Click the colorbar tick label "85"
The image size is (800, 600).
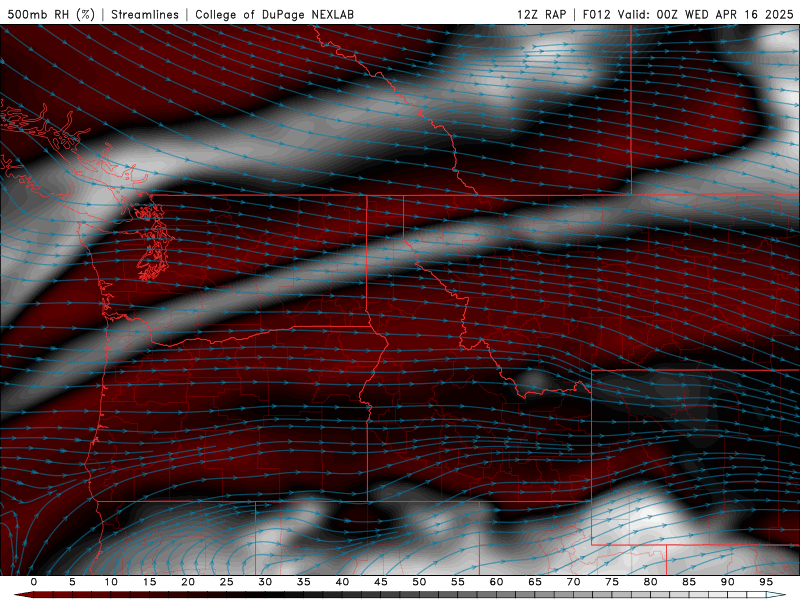click(x=689, y=582)
